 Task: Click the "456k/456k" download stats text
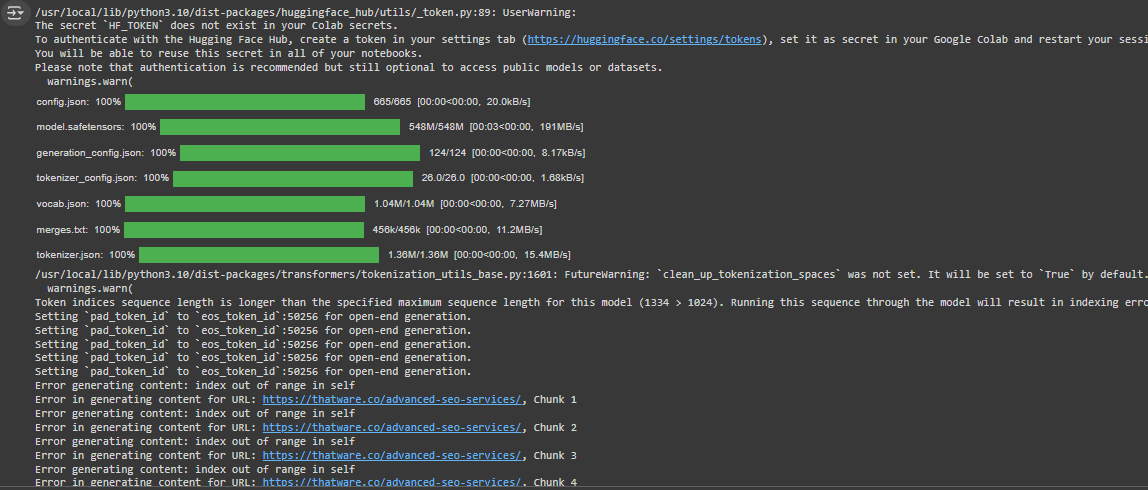point(458,230)
